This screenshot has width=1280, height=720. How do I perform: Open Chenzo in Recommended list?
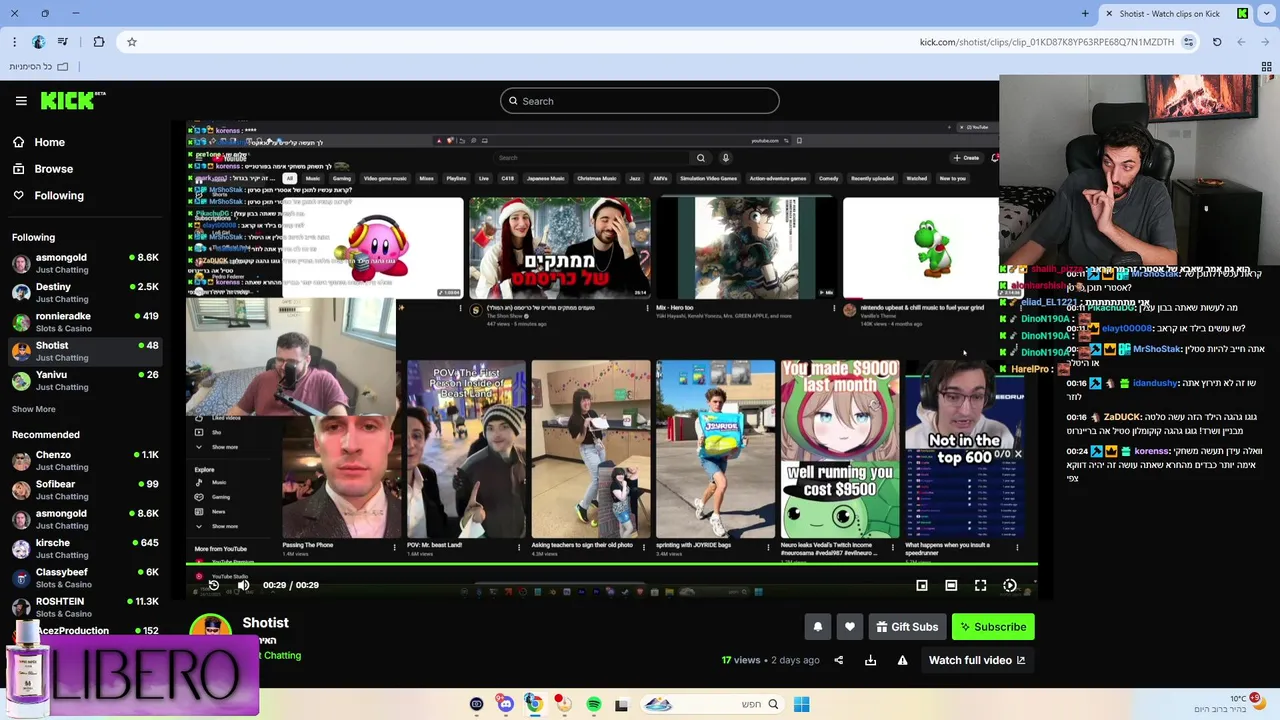pyautogui.click(x=85, y=461)
